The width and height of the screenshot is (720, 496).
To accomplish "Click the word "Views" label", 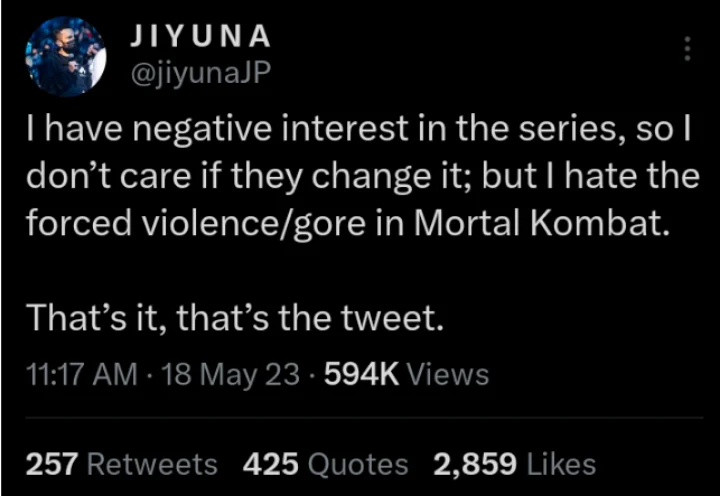I will click(x=449, y=374).
